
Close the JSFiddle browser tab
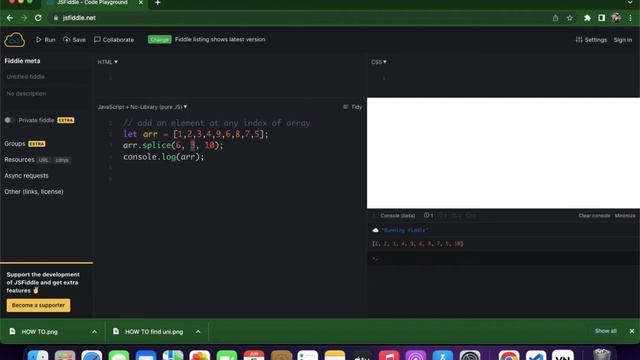point(141,2)
